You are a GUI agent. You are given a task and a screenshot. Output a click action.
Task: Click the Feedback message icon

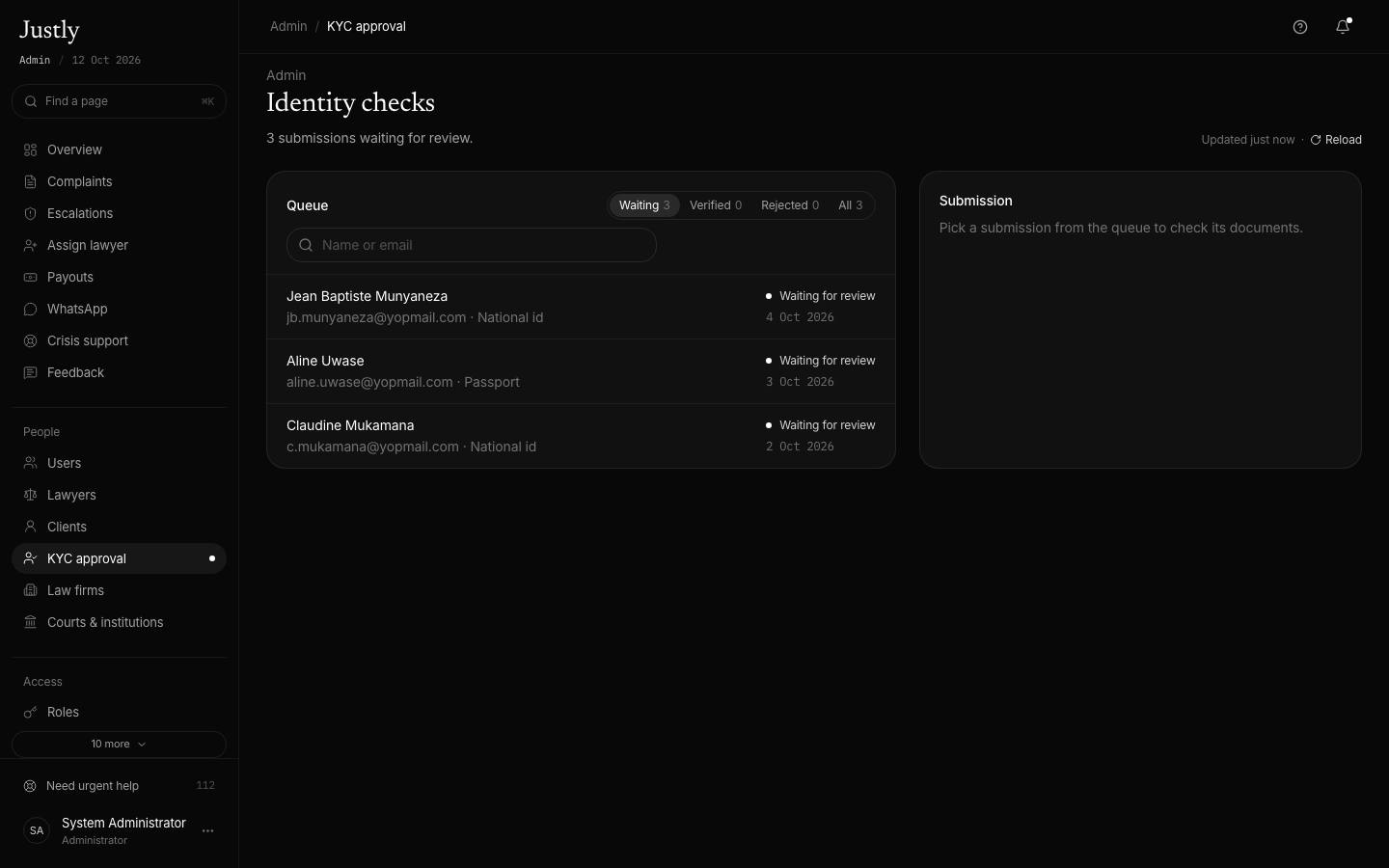coord(30,372)
